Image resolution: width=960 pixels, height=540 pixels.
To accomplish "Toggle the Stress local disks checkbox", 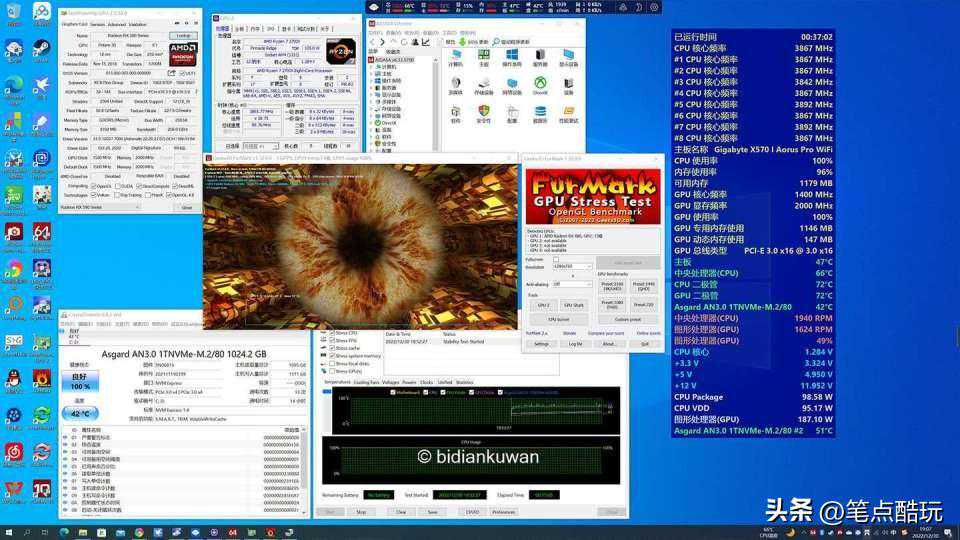I will pos(333,364).
